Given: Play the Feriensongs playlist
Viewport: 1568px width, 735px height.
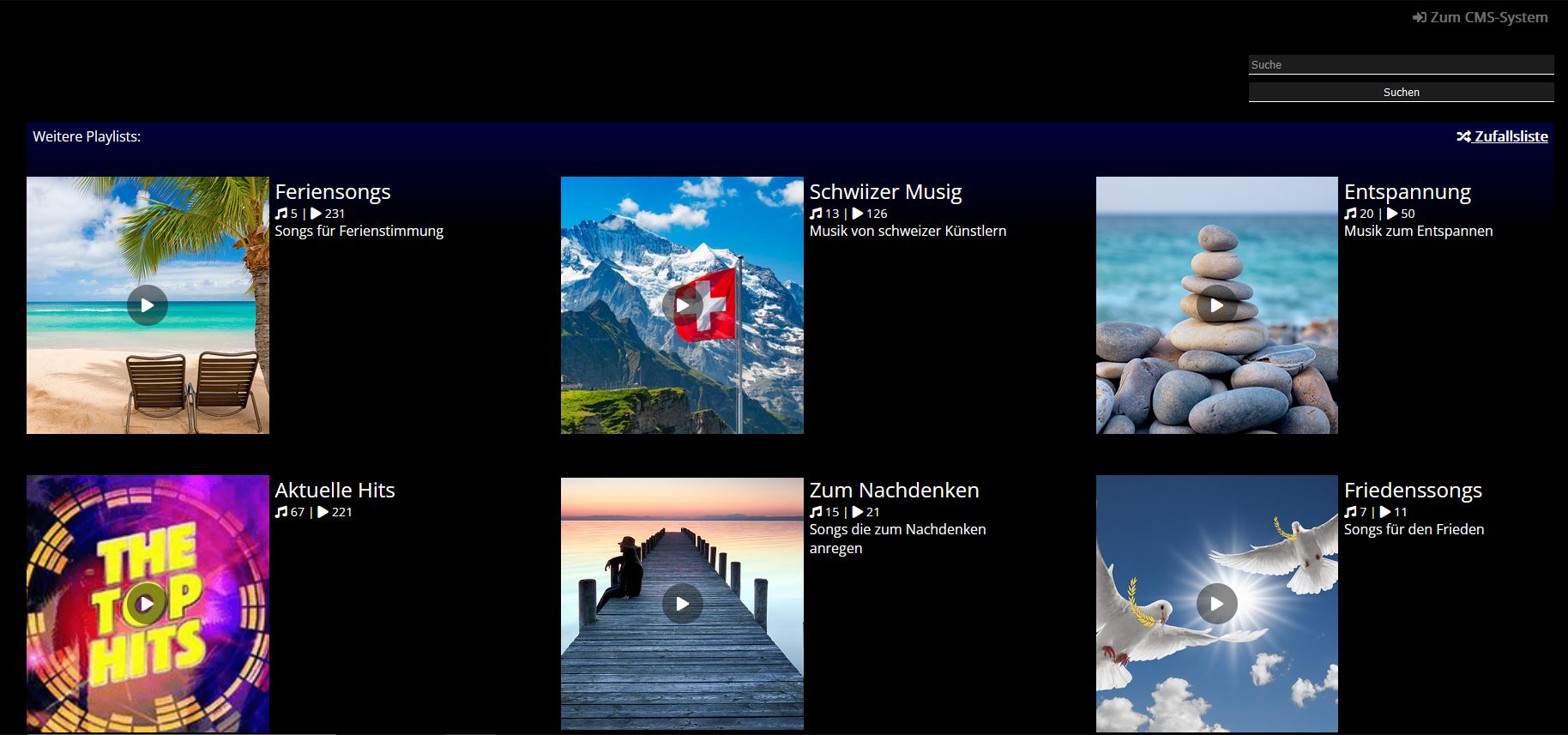Looking at the screenshot, I should point(148,305).
